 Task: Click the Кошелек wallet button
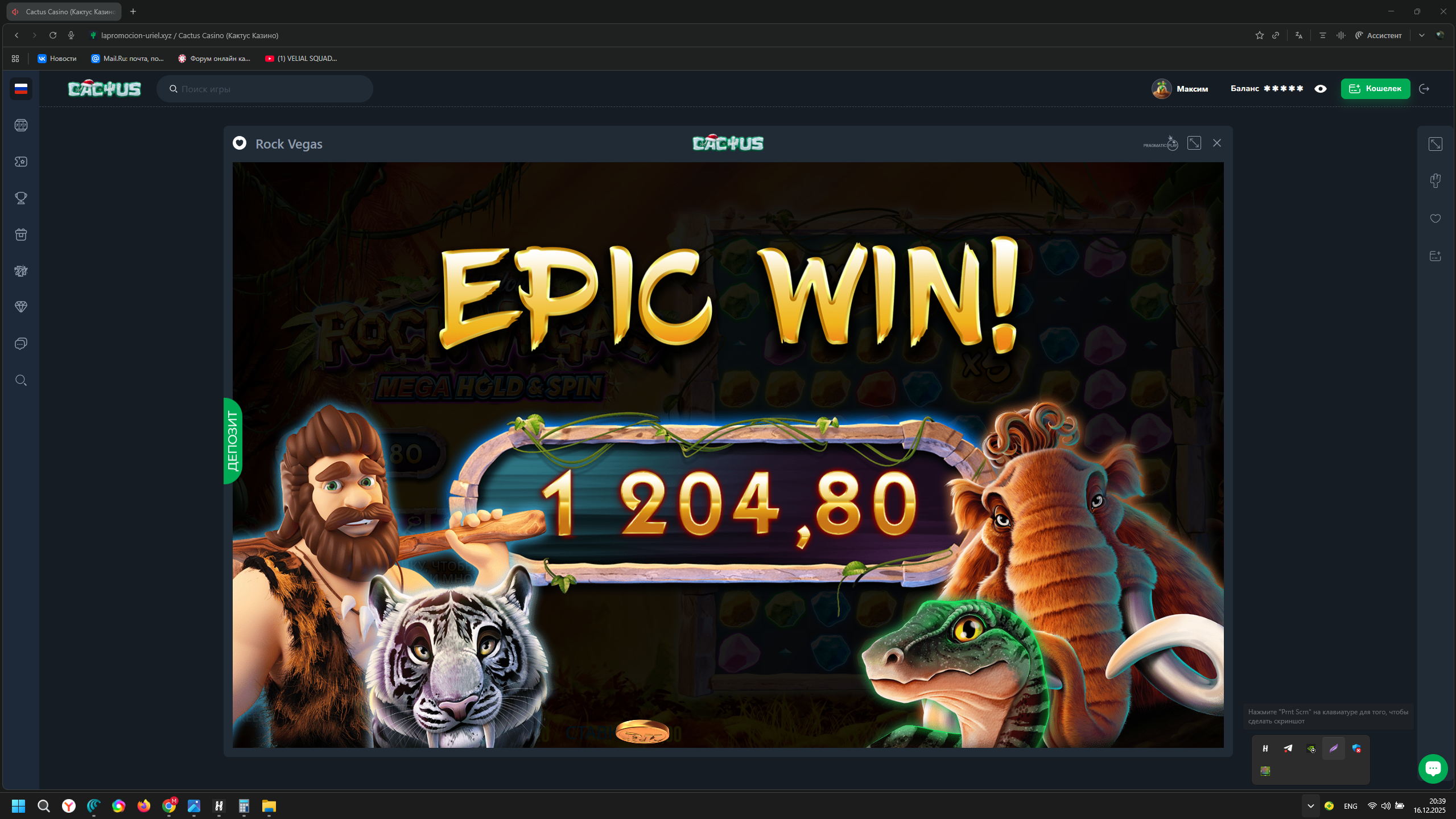click(1375, 89)
